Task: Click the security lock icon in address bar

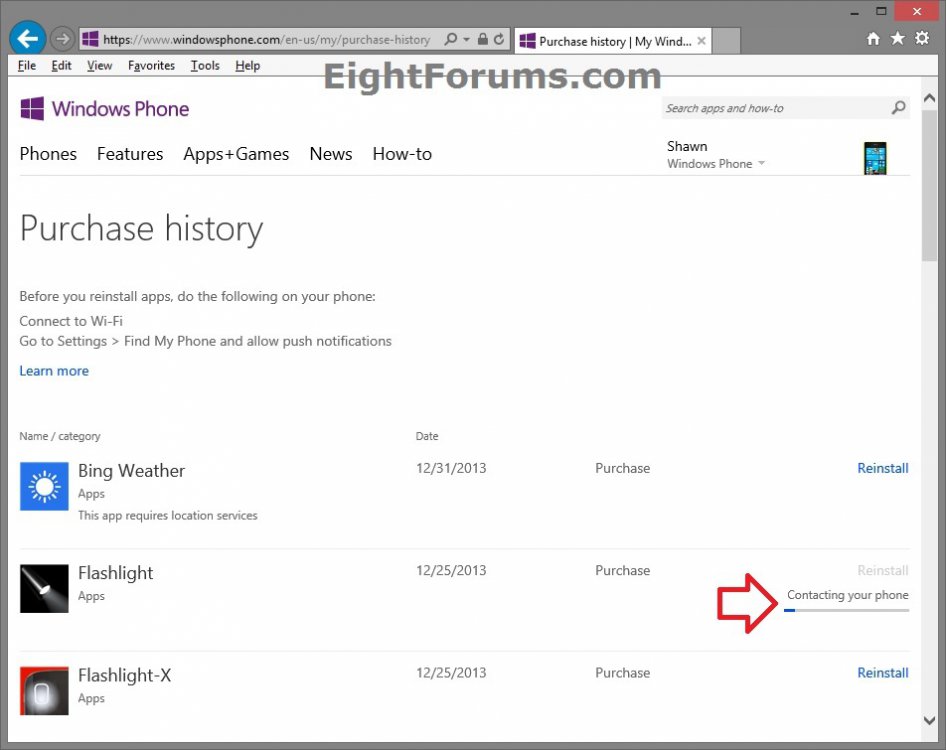Action: [x=483, y=39]
